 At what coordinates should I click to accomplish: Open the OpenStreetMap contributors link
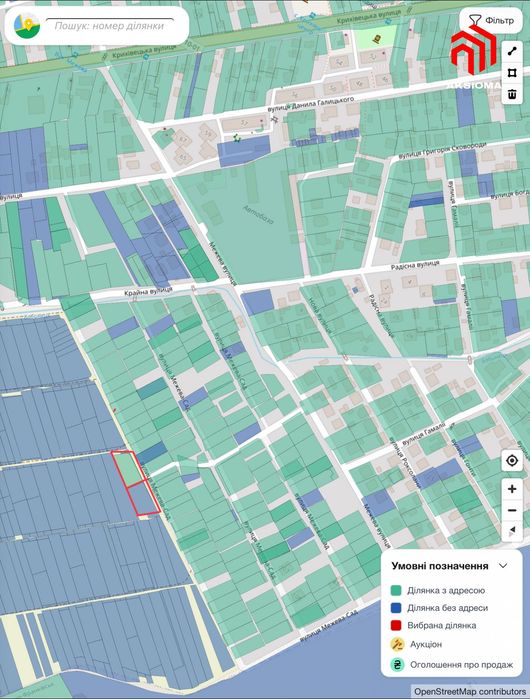[470, 692]
